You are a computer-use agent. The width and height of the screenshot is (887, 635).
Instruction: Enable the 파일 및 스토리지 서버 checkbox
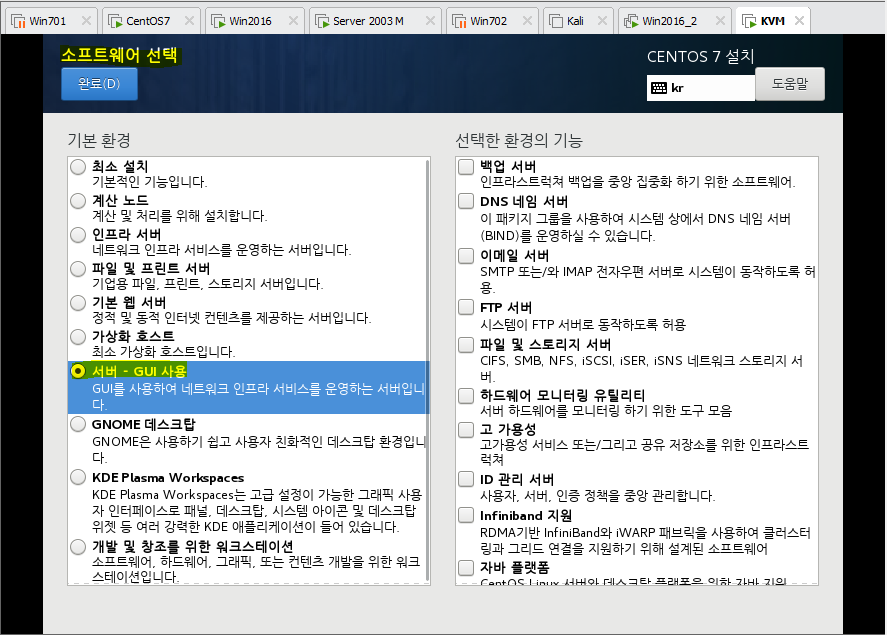pos(466,344)
